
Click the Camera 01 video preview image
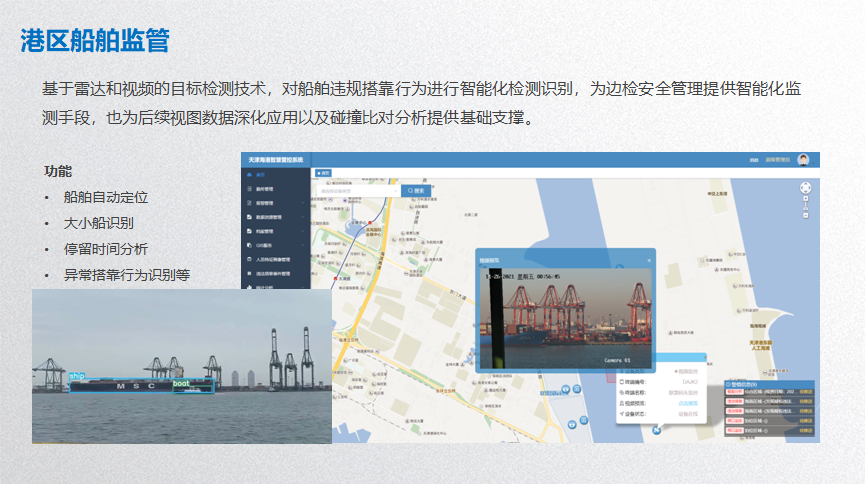[x=564, y=315]
